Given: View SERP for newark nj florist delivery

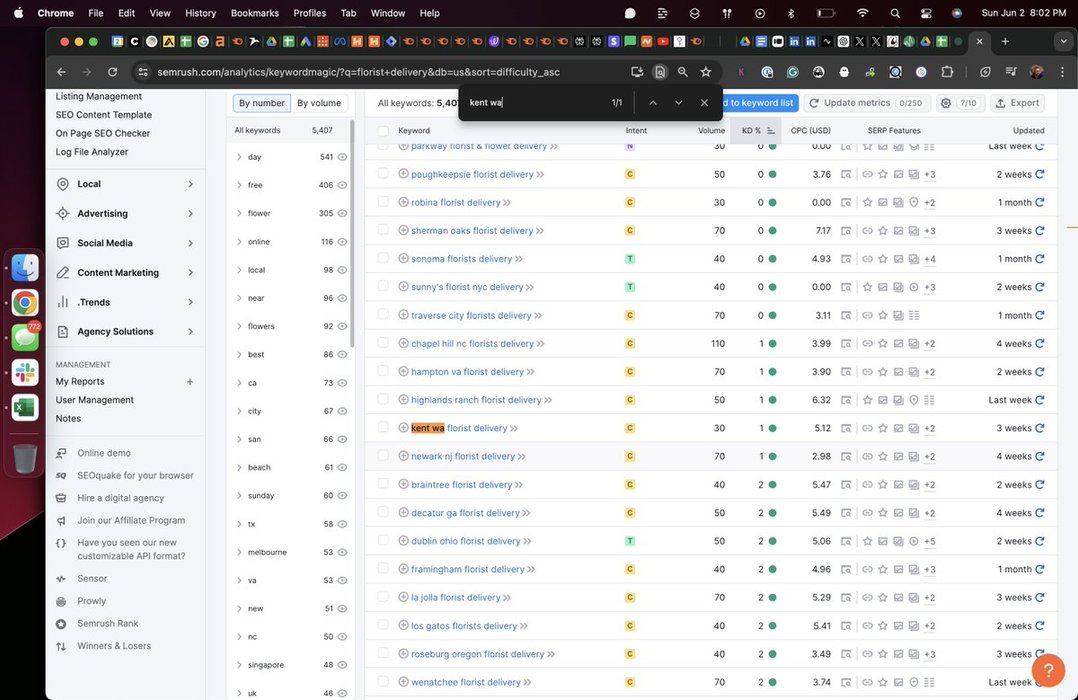Looking at the screenshot, I should pyautogui.click(x=846, y=456).
